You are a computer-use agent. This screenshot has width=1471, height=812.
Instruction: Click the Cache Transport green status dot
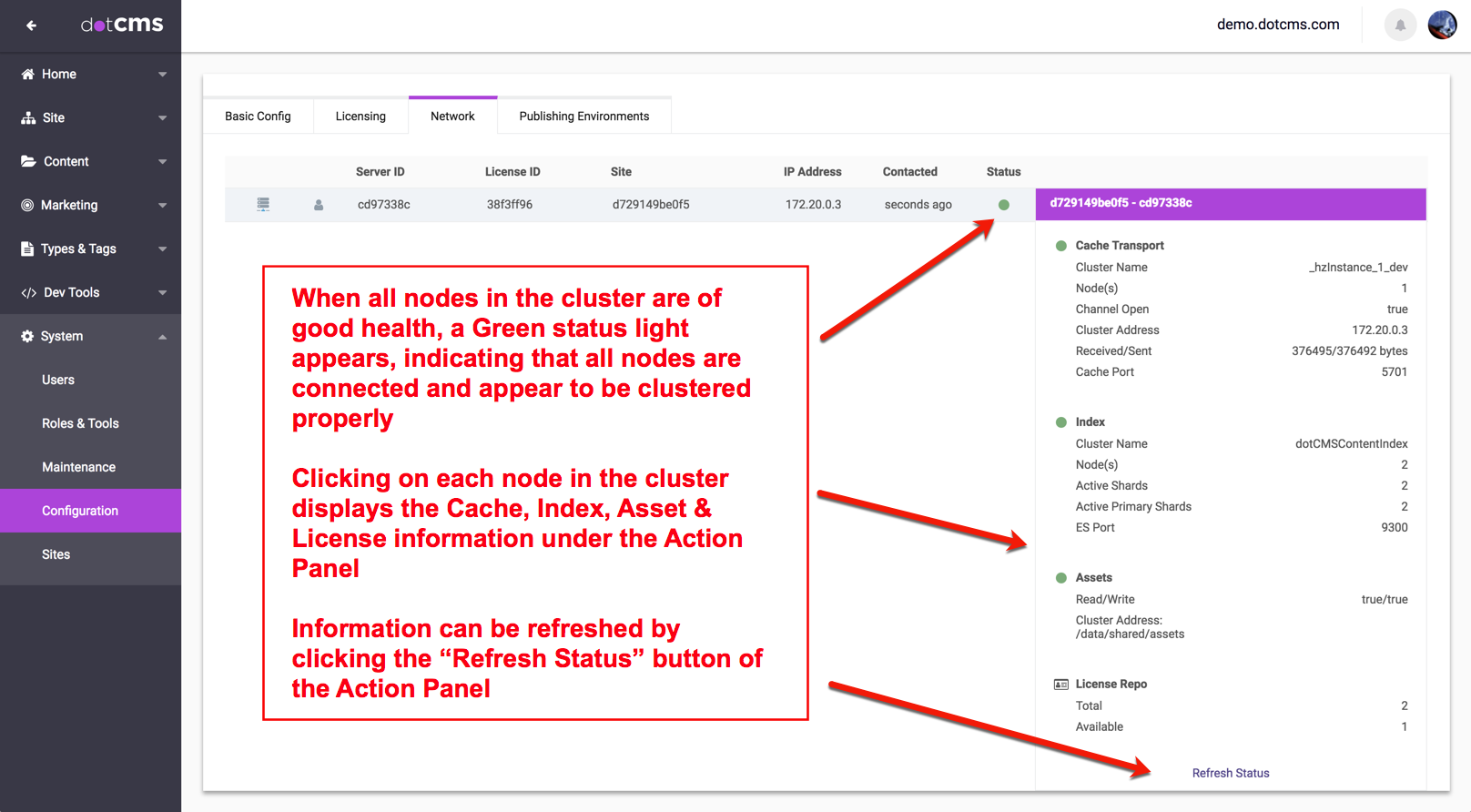[1060, 246]
